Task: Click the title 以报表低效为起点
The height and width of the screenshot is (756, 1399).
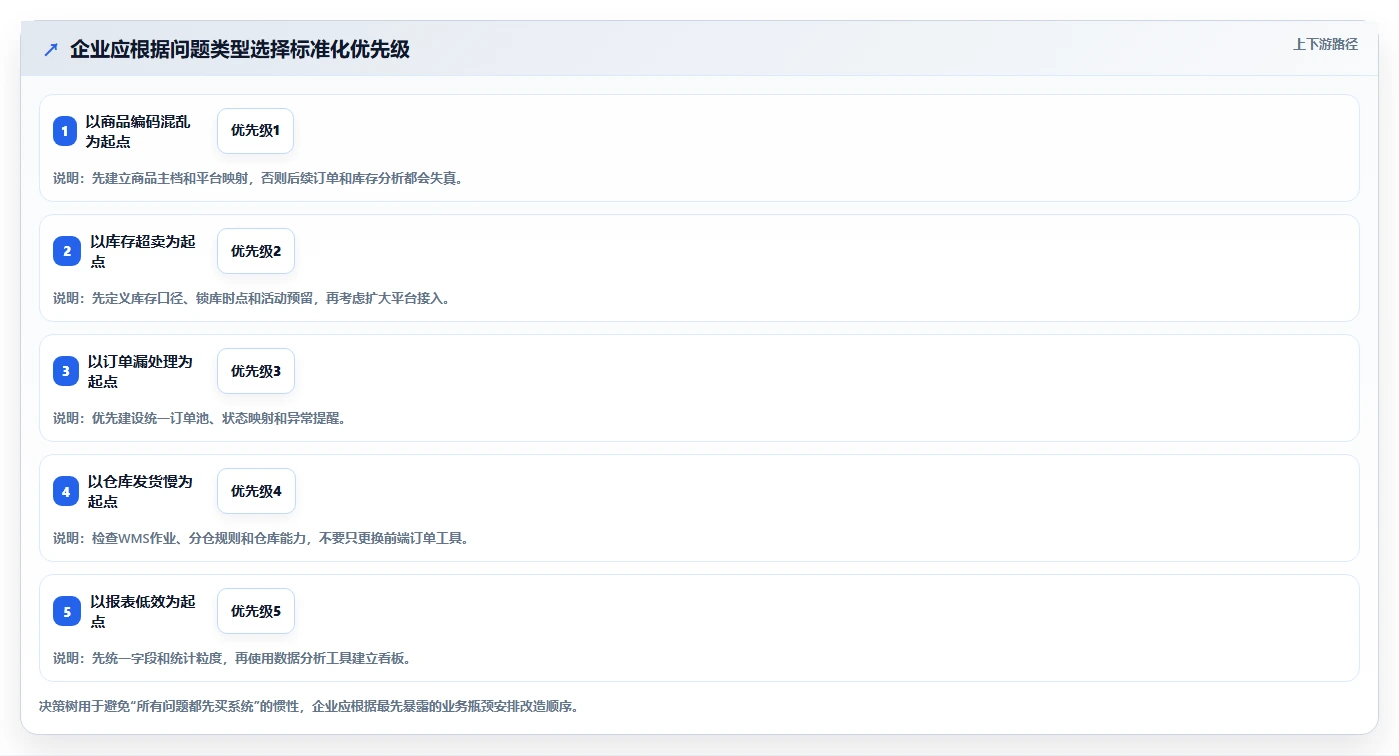Action: point(143,611)
